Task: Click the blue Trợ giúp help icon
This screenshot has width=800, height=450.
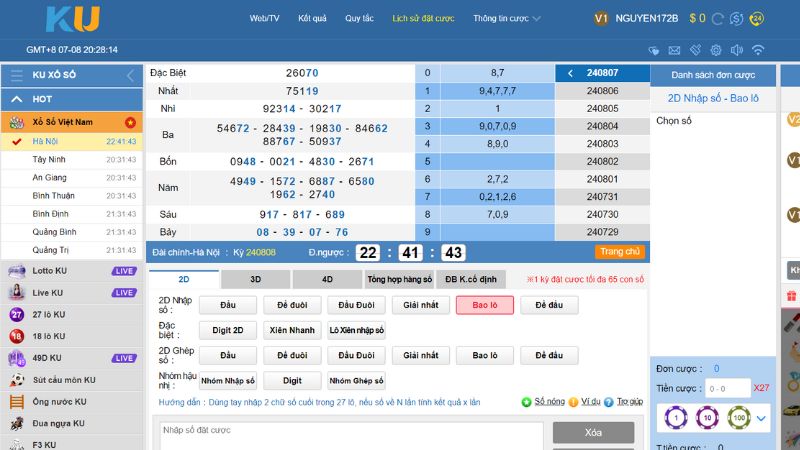Action: 609,401
